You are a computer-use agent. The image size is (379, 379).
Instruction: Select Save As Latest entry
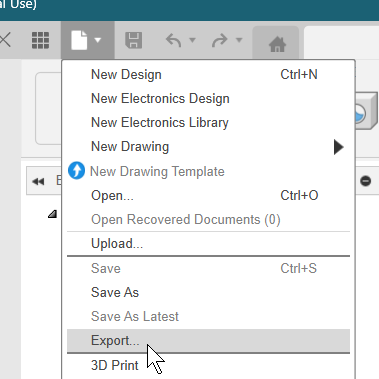click(x=208, y=316)
